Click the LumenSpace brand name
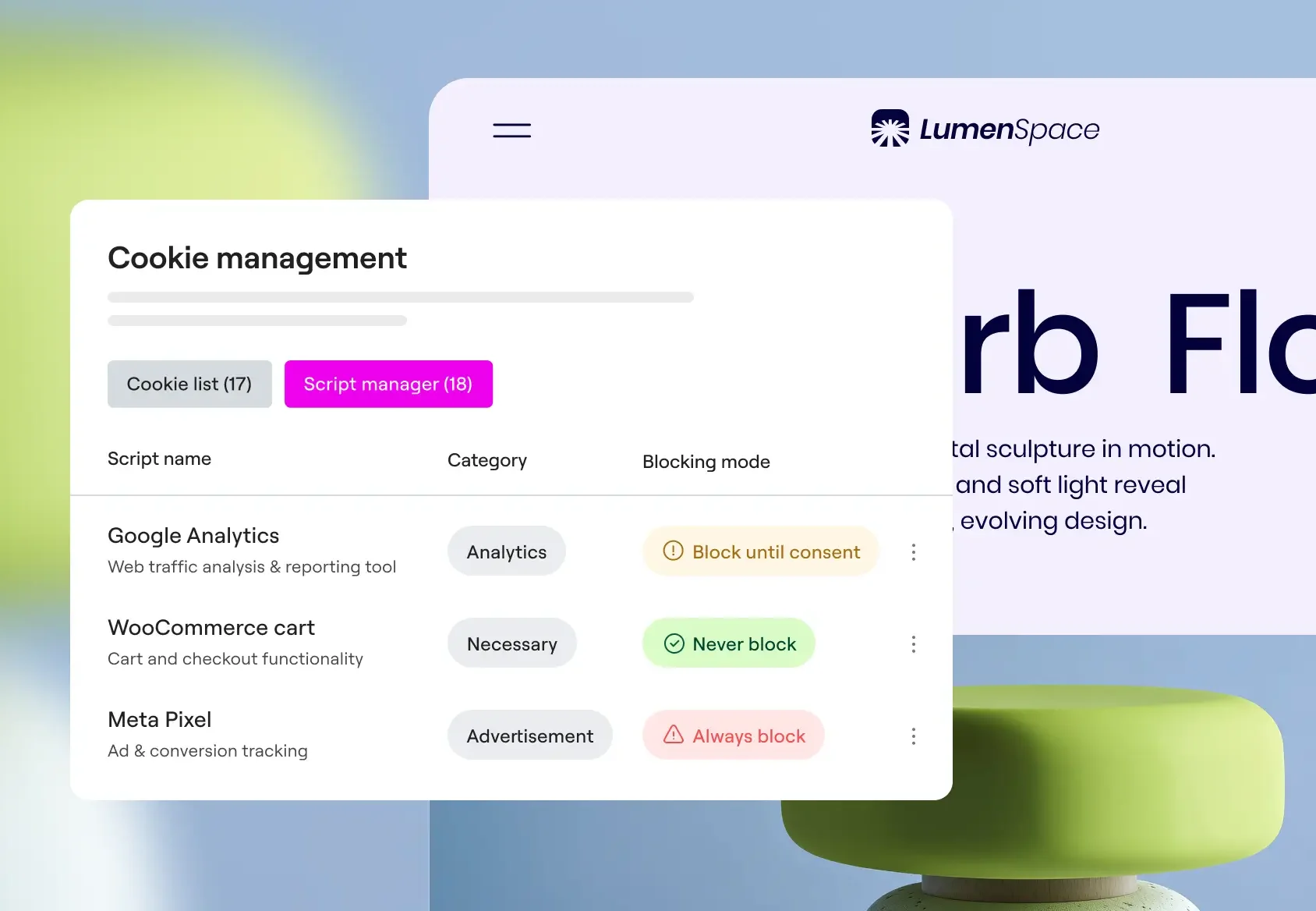Image resolution: width=1316 pixels, height=911 pixels. 1010,129
